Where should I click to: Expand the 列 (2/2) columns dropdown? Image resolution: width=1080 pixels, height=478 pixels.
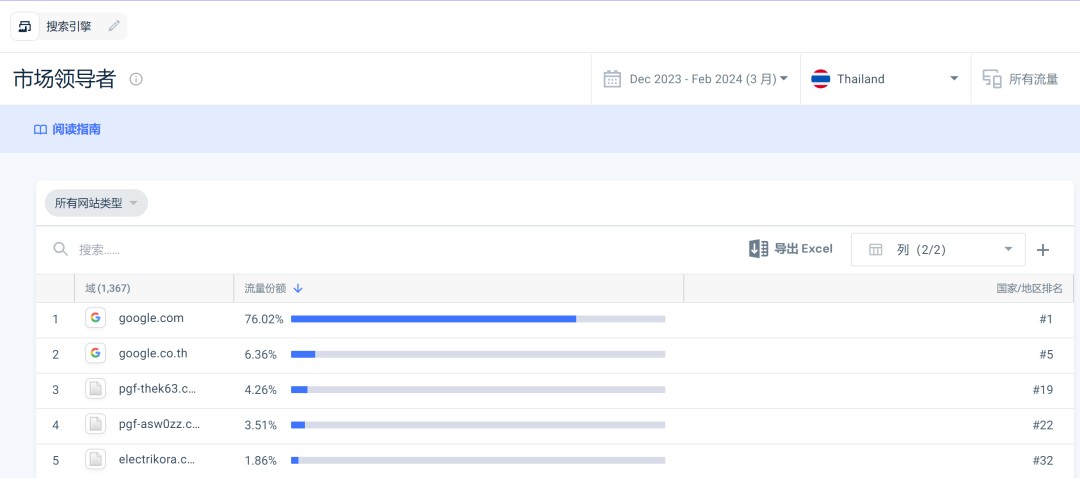[x=937, y=249]
